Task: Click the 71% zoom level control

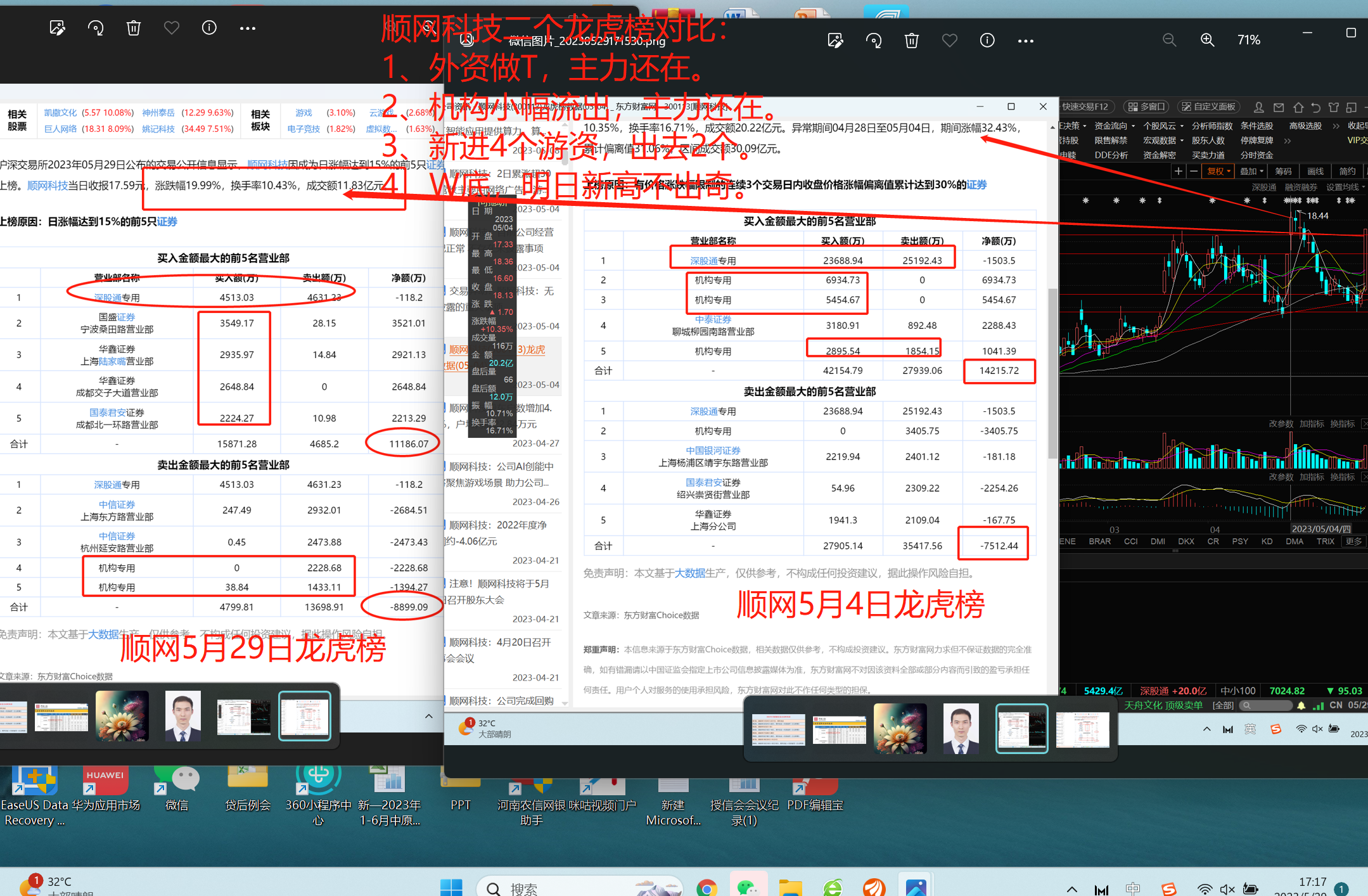Action: [x=1249, y=40]
